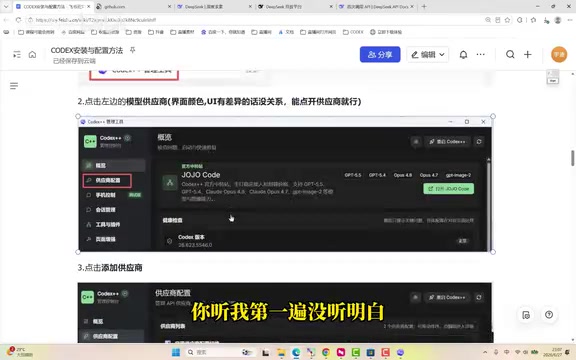Screen dimensions: 576x360
Task: Open the browser extensions icon
Action: click(x=520, y=20)
